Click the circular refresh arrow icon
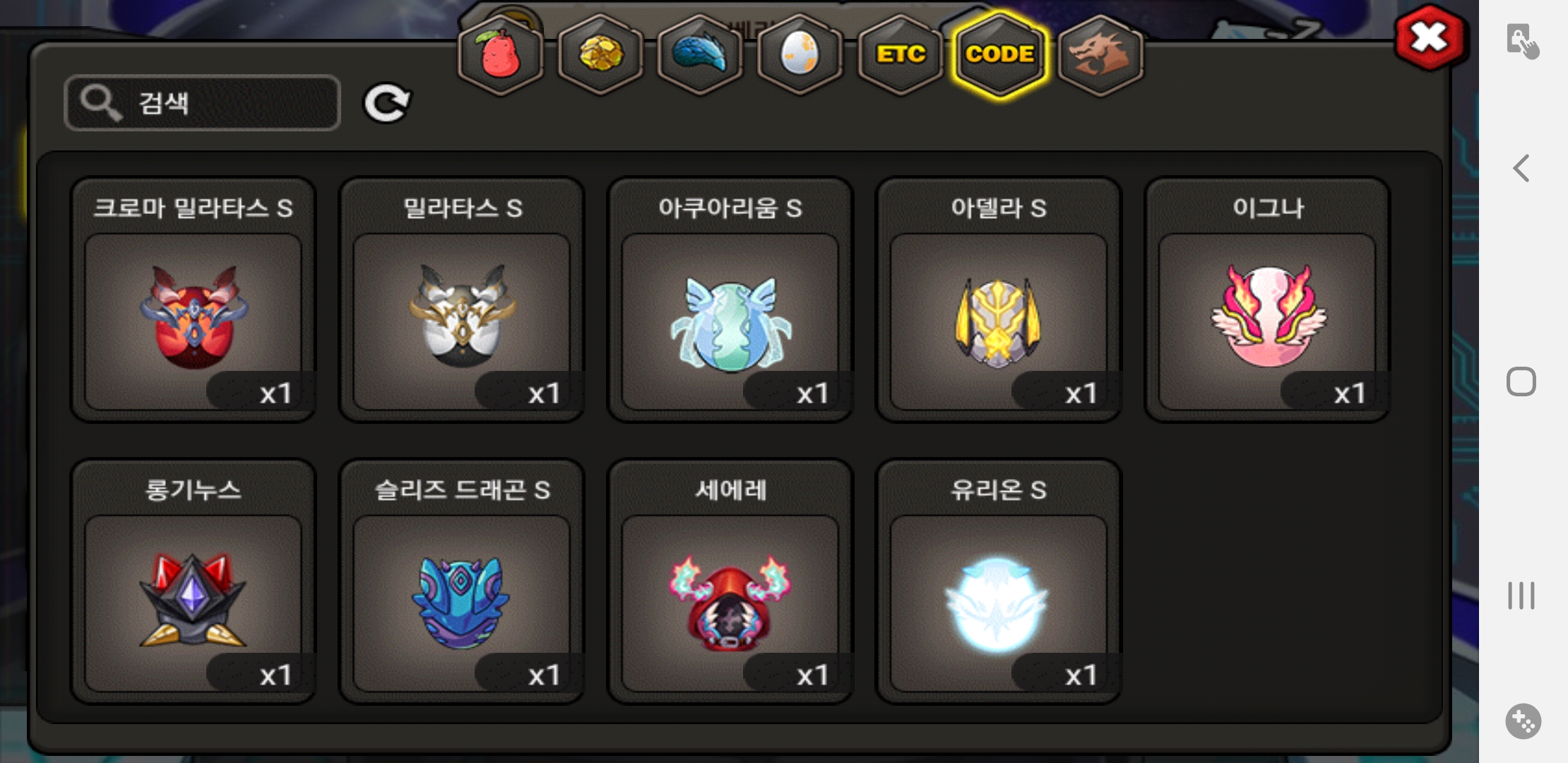The height and width of the screenshot is (763, 1568). 386,104
